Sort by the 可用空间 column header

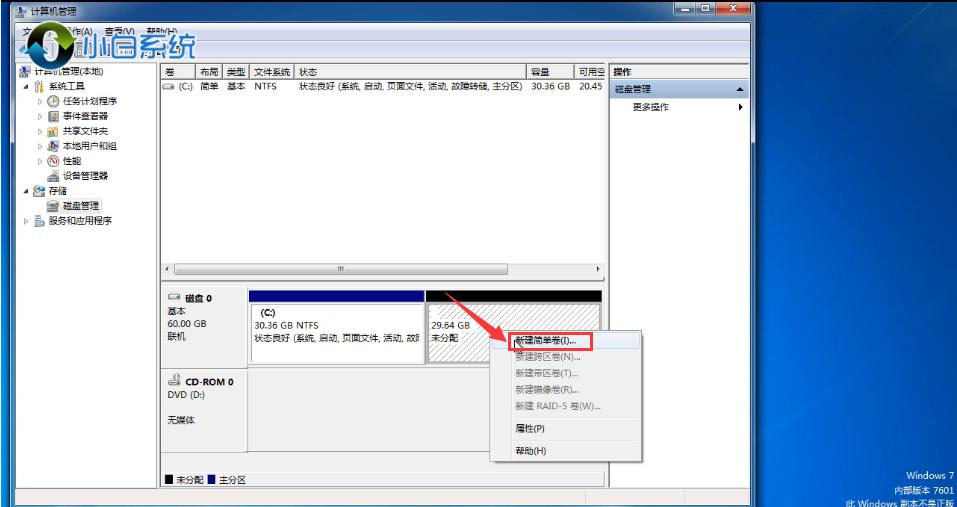(590, 72)
